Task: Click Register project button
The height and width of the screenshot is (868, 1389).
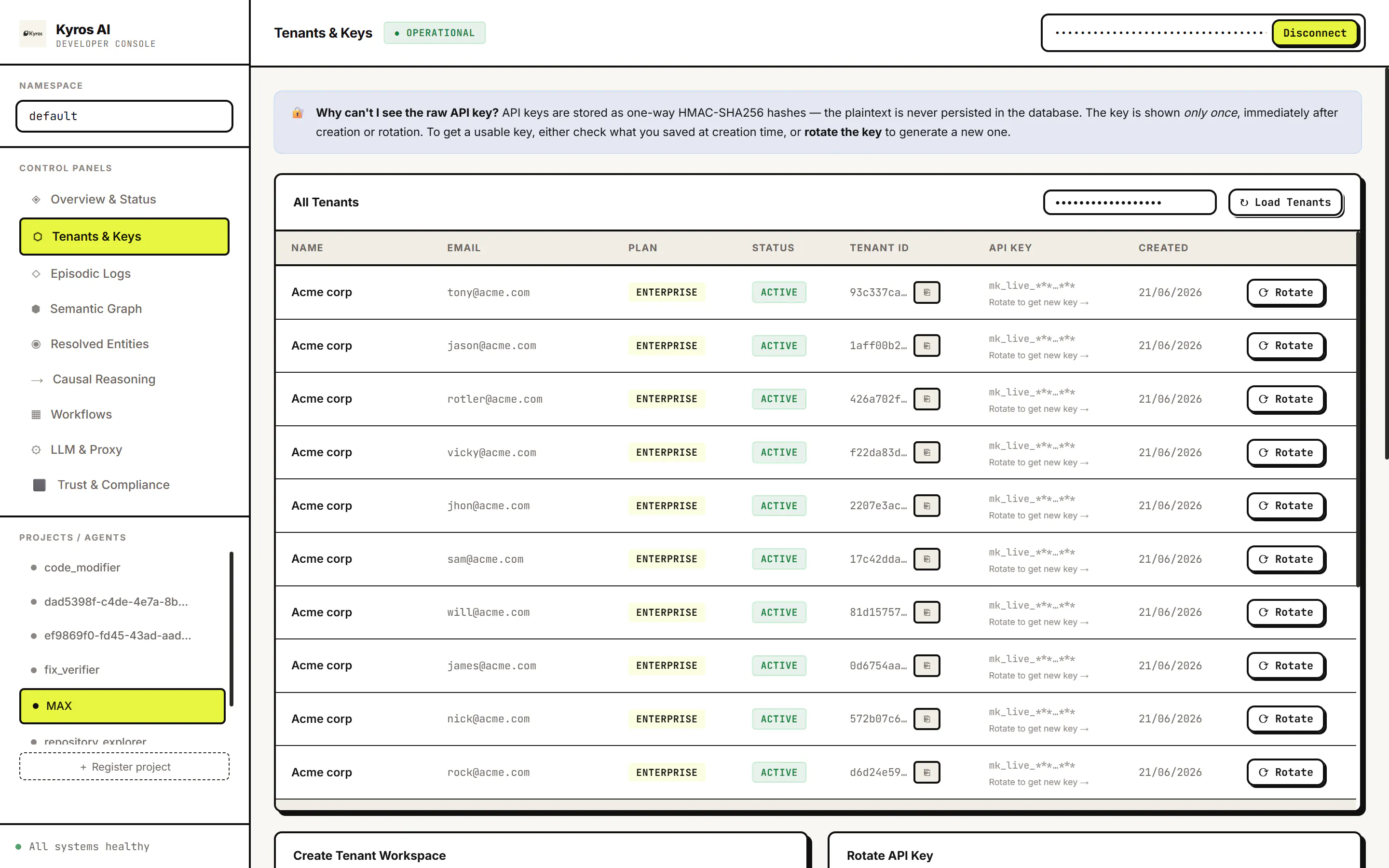Action: 124,767
